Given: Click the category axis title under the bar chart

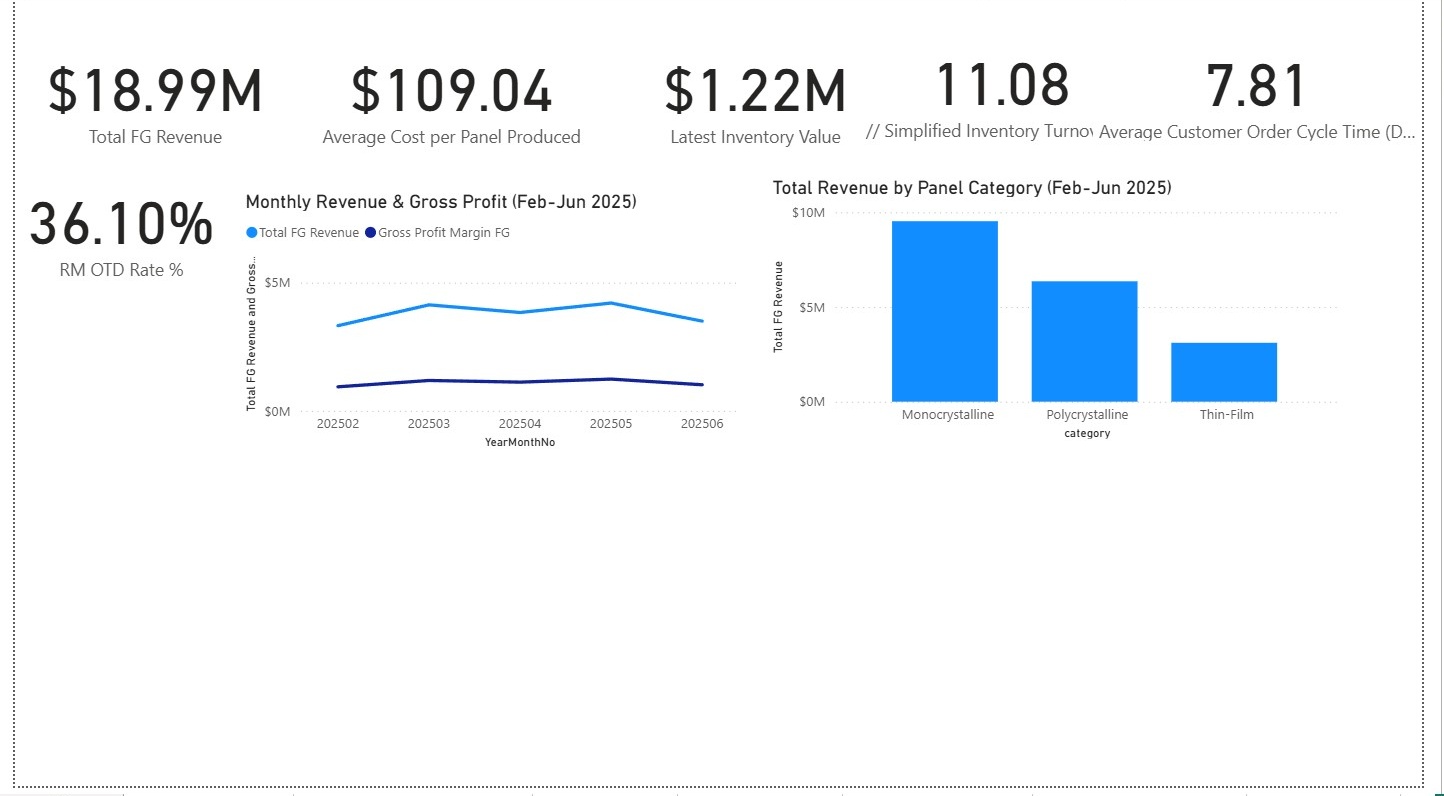Looking at the screenshot, I should (1086, 433).
